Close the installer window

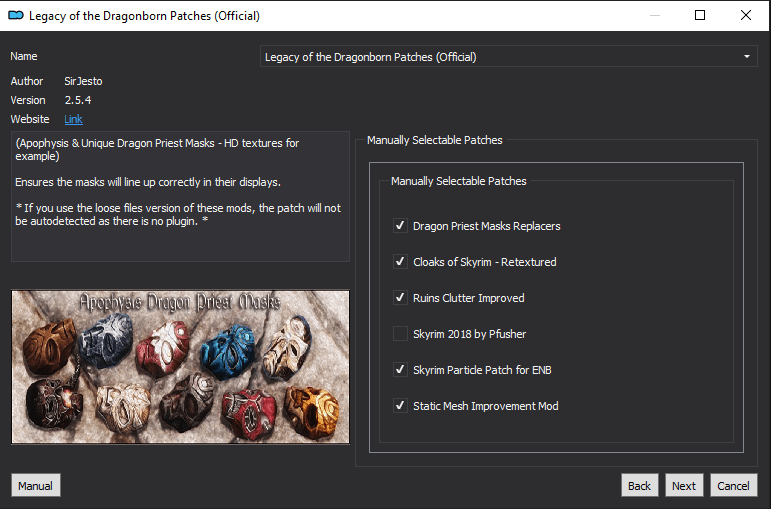click(745, 15)
